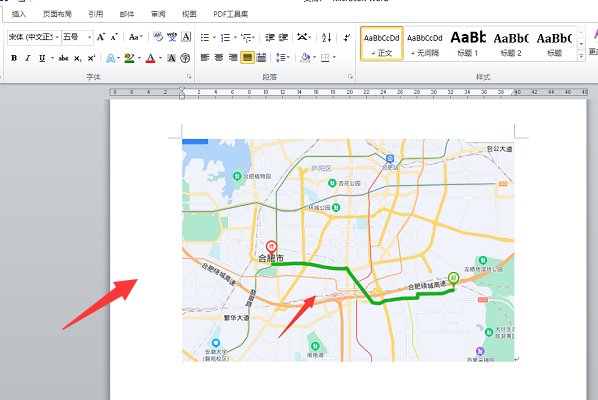Image resolution: width=598 pixels, height=400 pixels.
Task: Open shading color dropdown arrow
Action: click(x=314, y=58)
